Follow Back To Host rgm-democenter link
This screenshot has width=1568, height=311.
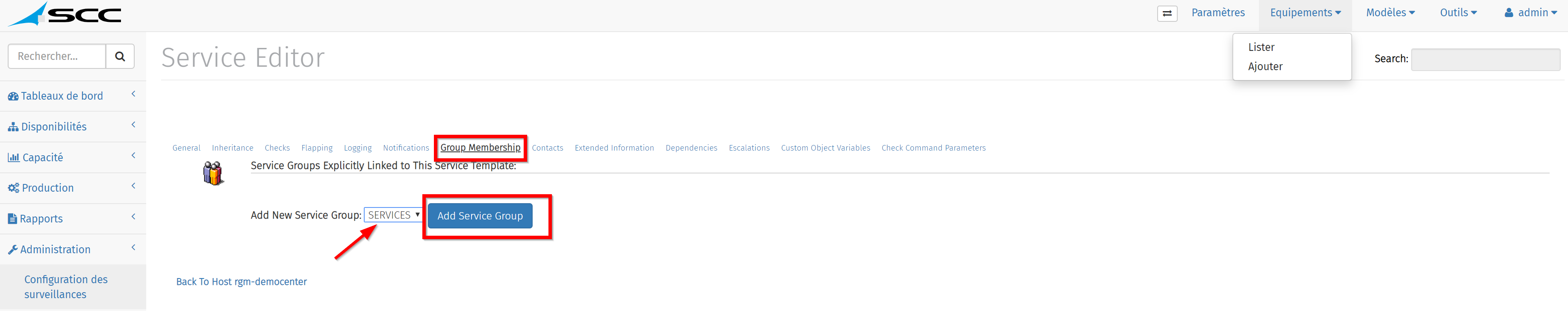pos(241,282)
